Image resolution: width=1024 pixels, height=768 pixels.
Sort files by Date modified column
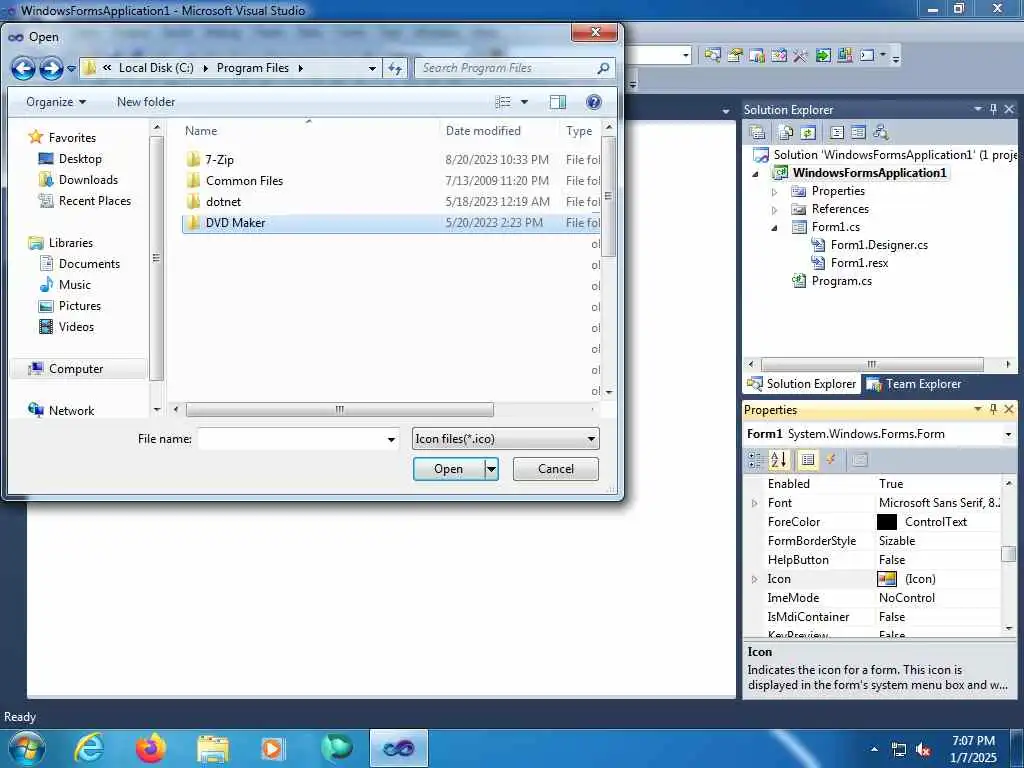pyautogui.click(x=483, y=131)
